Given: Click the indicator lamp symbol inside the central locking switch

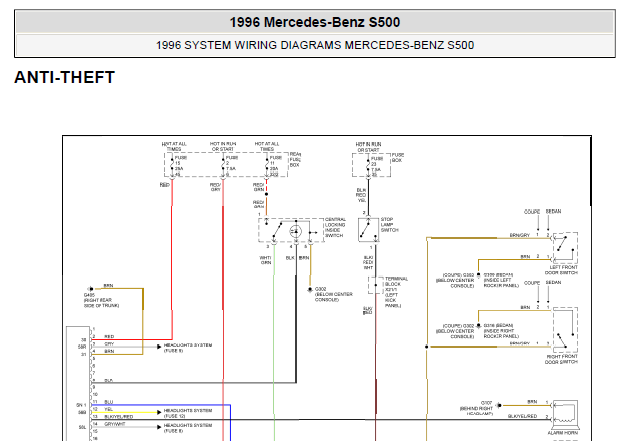Looking at the screenshot, I should coord(296,231).
